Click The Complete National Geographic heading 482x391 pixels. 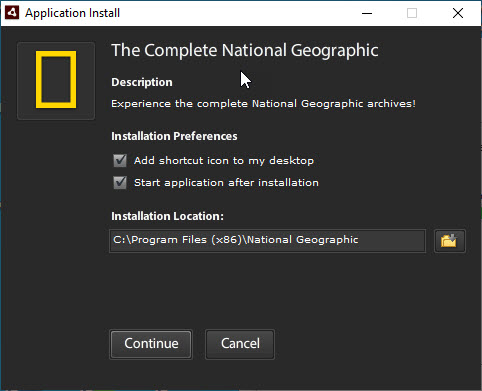(245, 51)
